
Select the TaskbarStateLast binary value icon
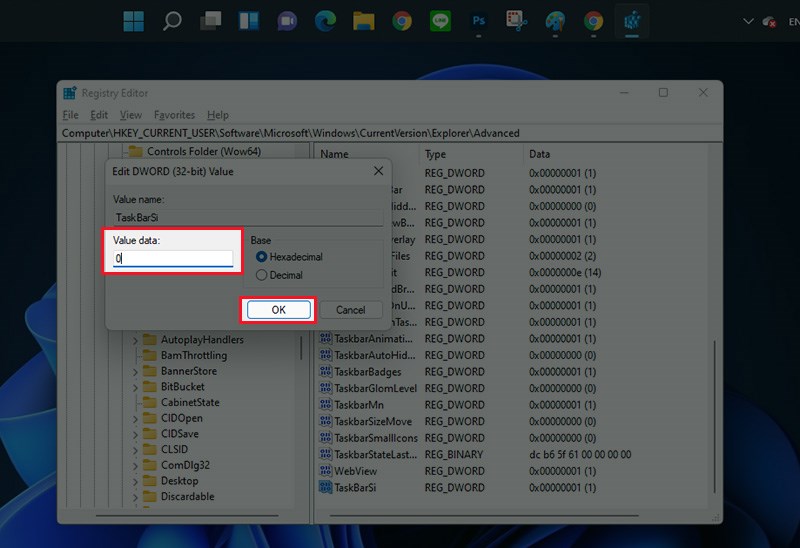click(x=325, y=454)
